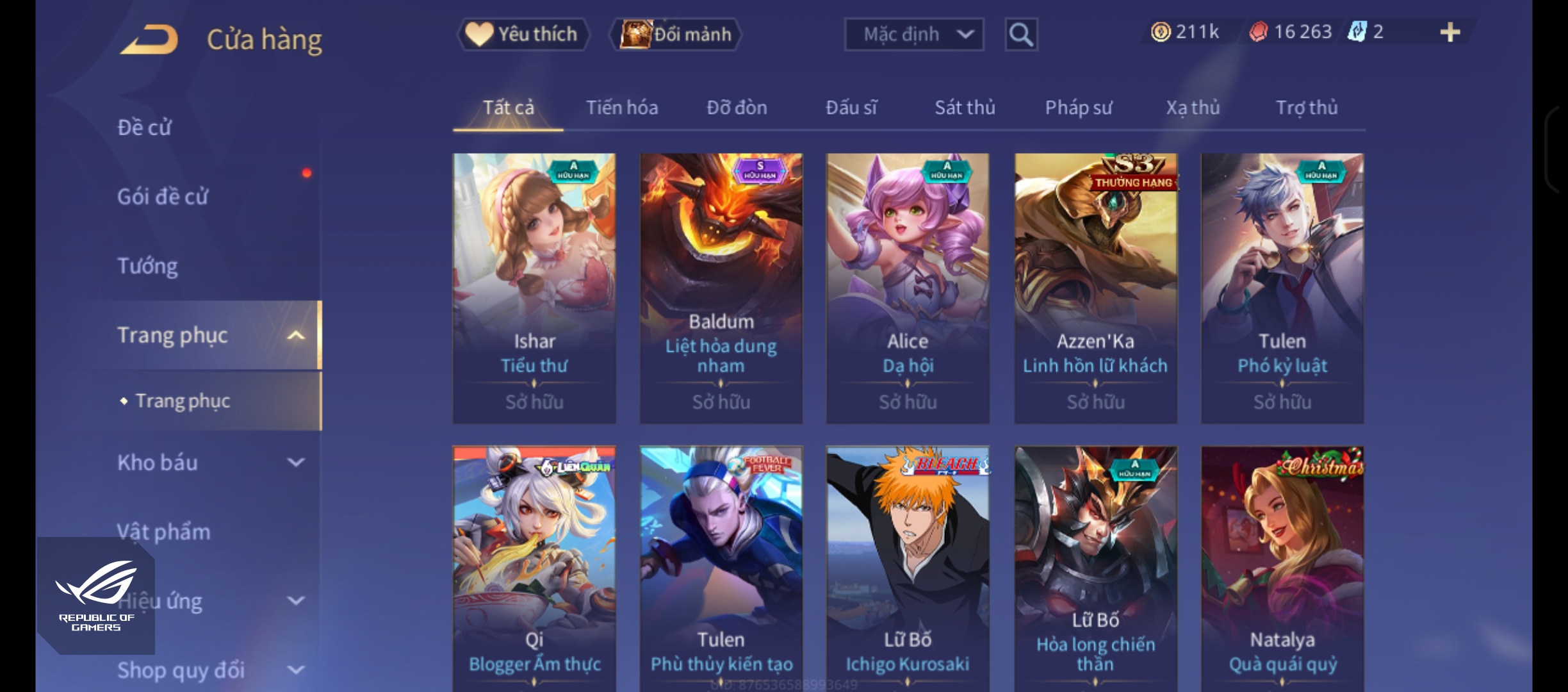1568x692 pixels.
Task: Open Gói đề cử in sidebar
Action: (163, 197)
